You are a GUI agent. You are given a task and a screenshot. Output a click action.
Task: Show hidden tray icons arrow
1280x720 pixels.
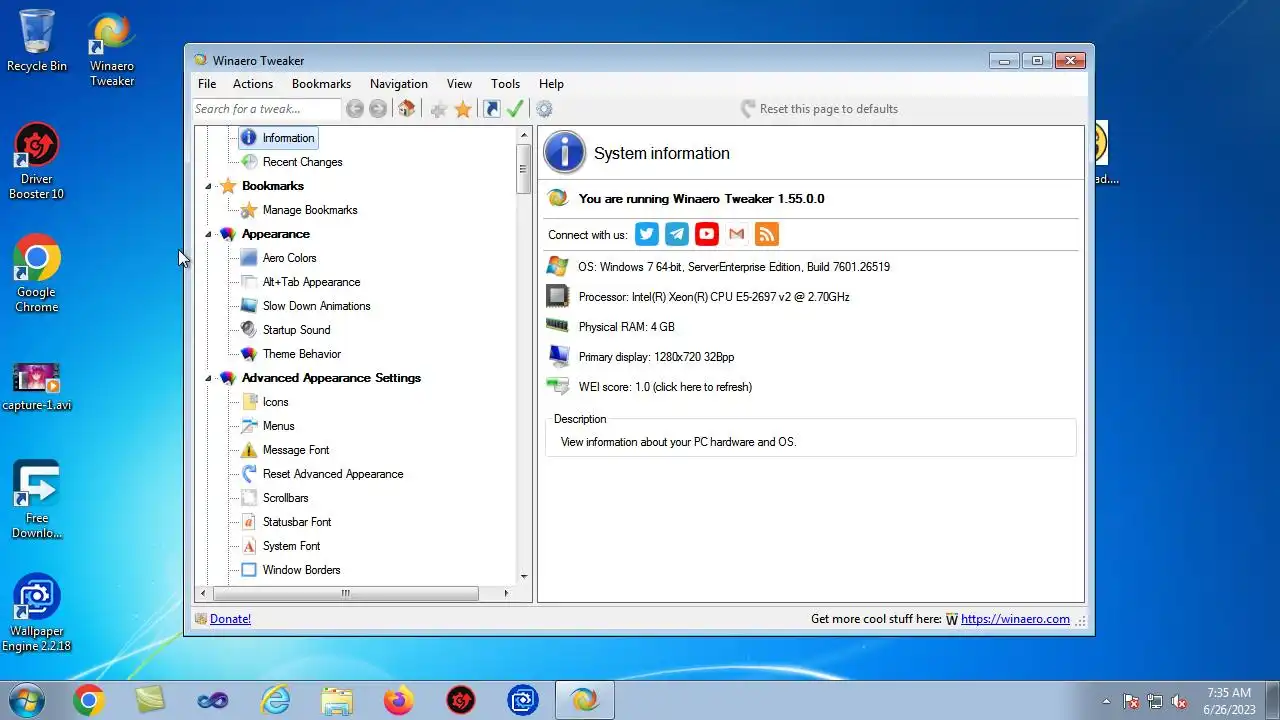pyautogui.click(x=1106, y=701)
